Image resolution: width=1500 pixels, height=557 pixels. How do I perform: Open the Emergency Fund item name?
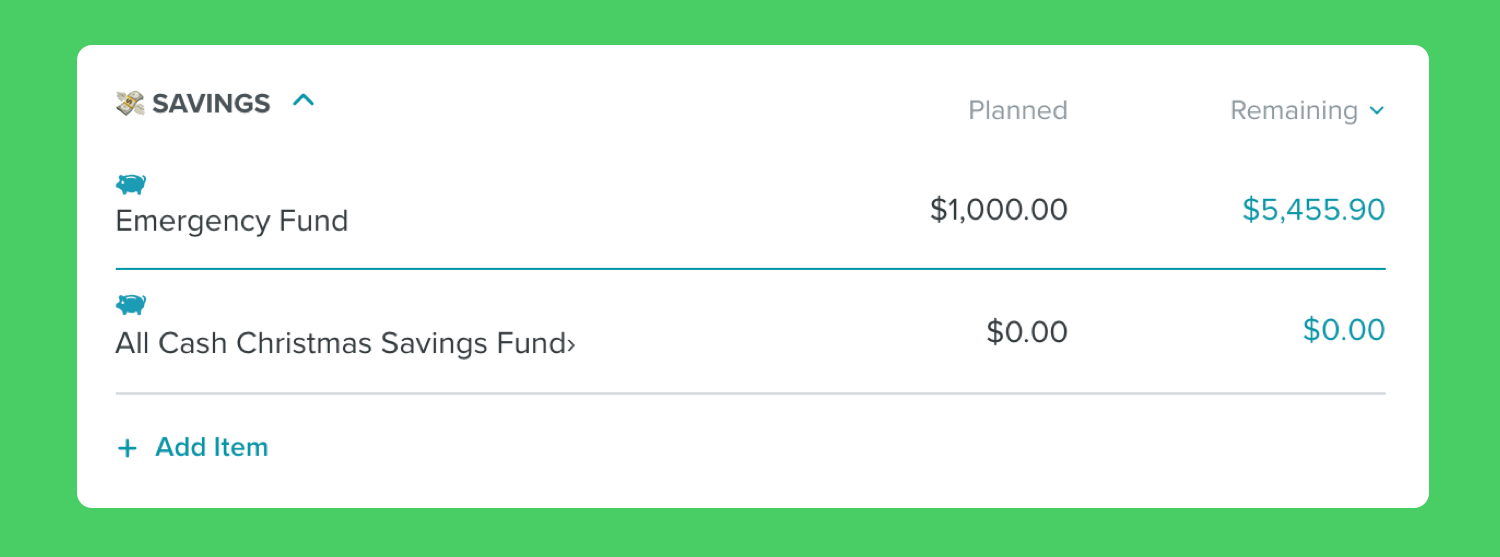232,220
